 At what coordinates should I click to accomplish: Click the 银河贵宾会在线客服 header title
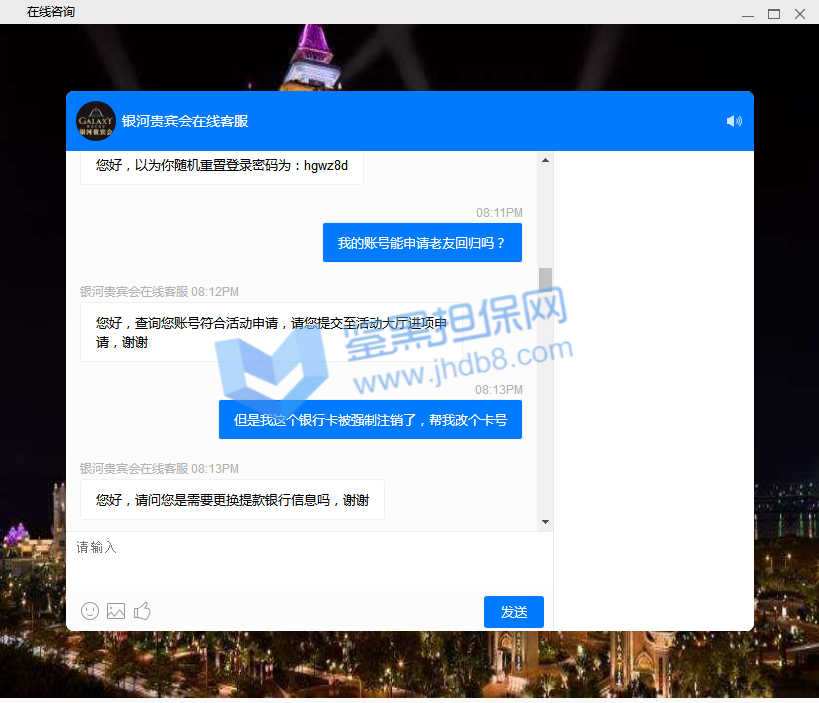185,121
